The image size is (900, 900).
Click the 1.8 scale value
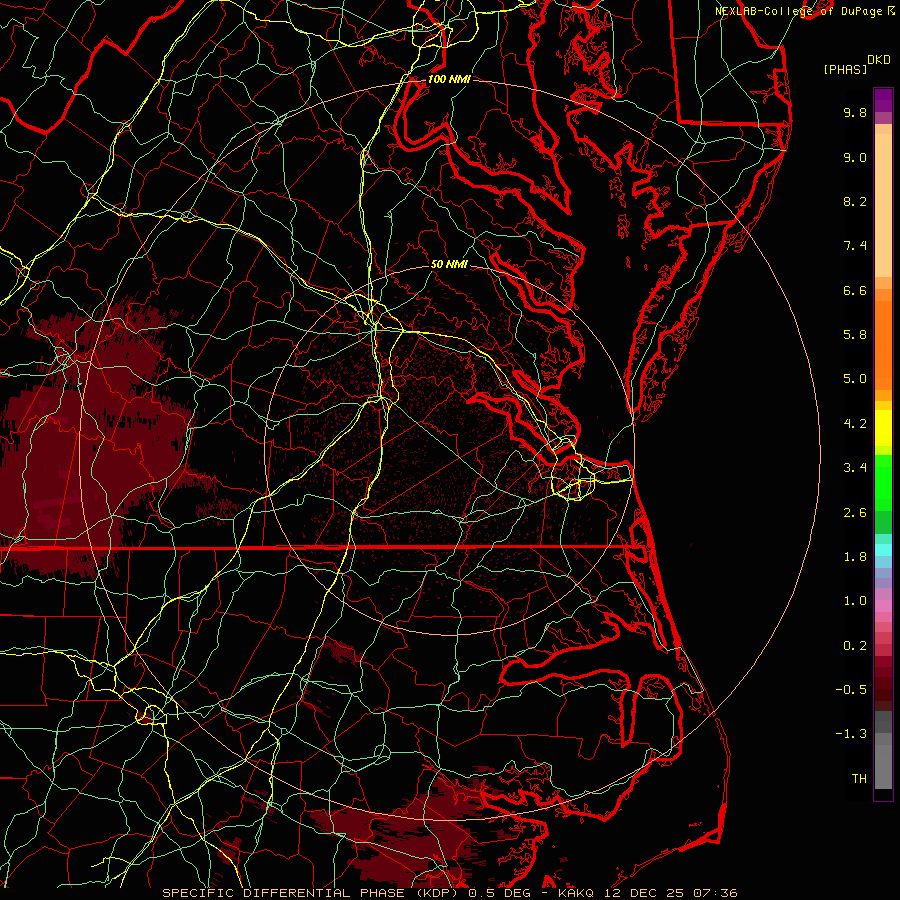tap(855, 557)
